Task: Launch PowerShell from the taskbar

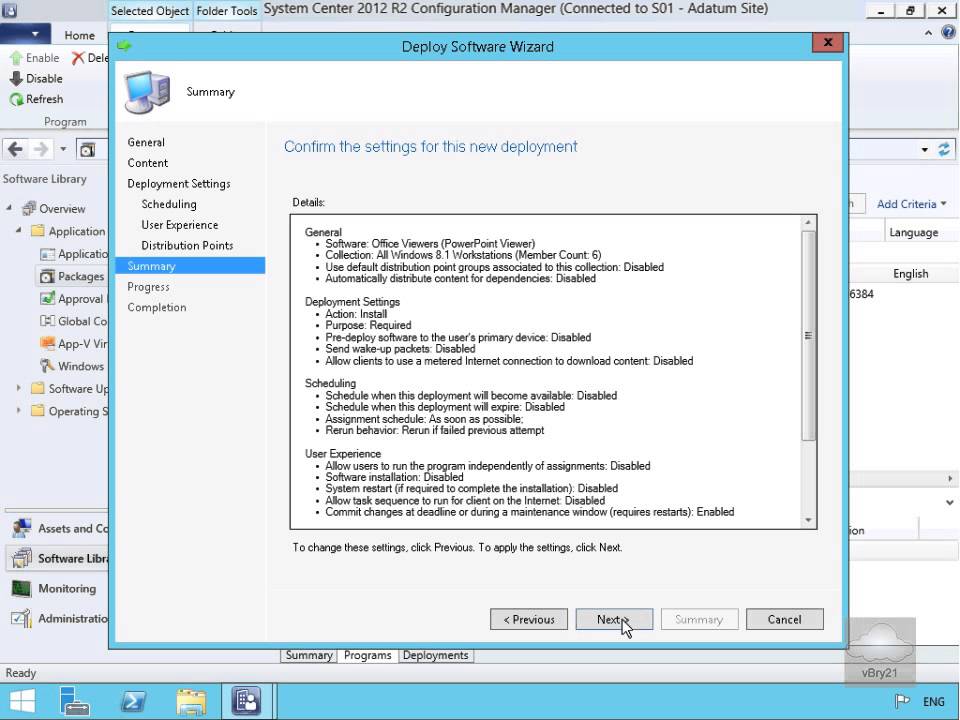Action: [133, 701]
